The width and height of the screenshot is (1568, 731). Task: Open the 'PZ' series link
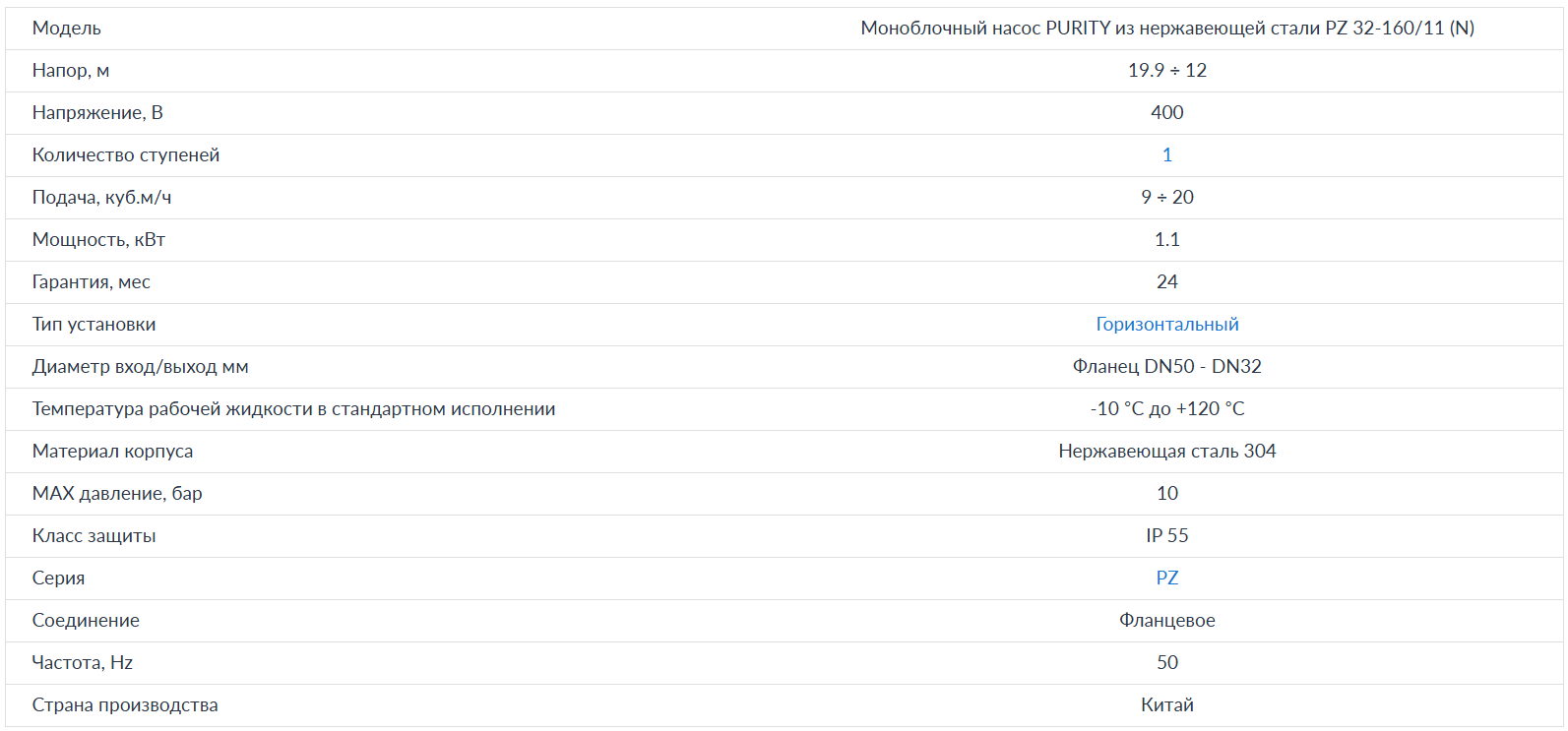[1166, 579]
